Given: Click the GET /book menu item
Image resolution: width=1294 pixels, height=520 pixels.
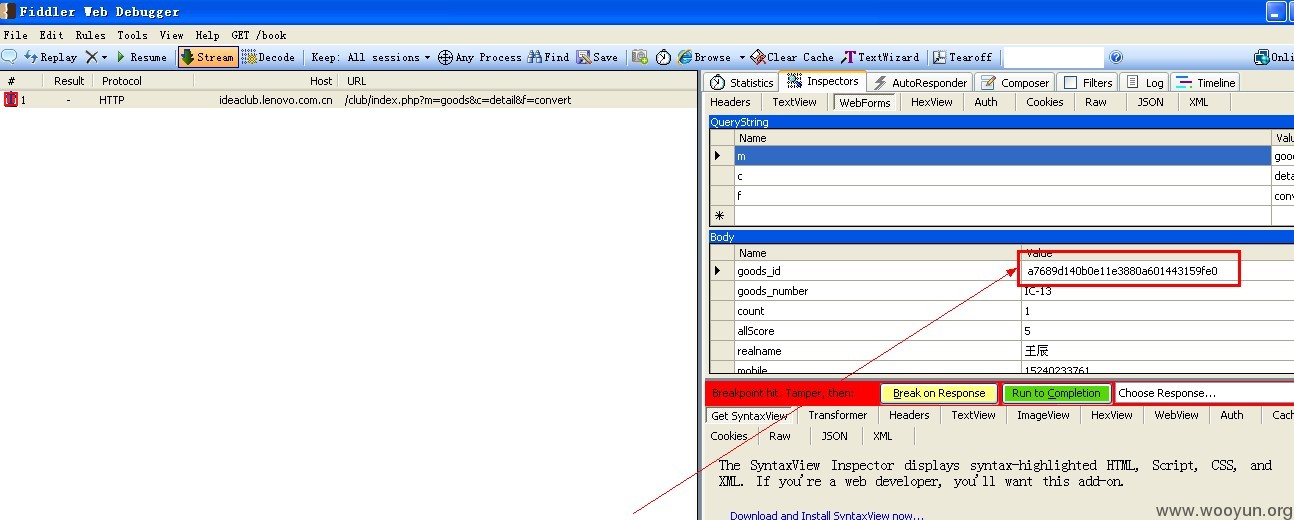Looking at the screenshot, I should tap(258, 35).
